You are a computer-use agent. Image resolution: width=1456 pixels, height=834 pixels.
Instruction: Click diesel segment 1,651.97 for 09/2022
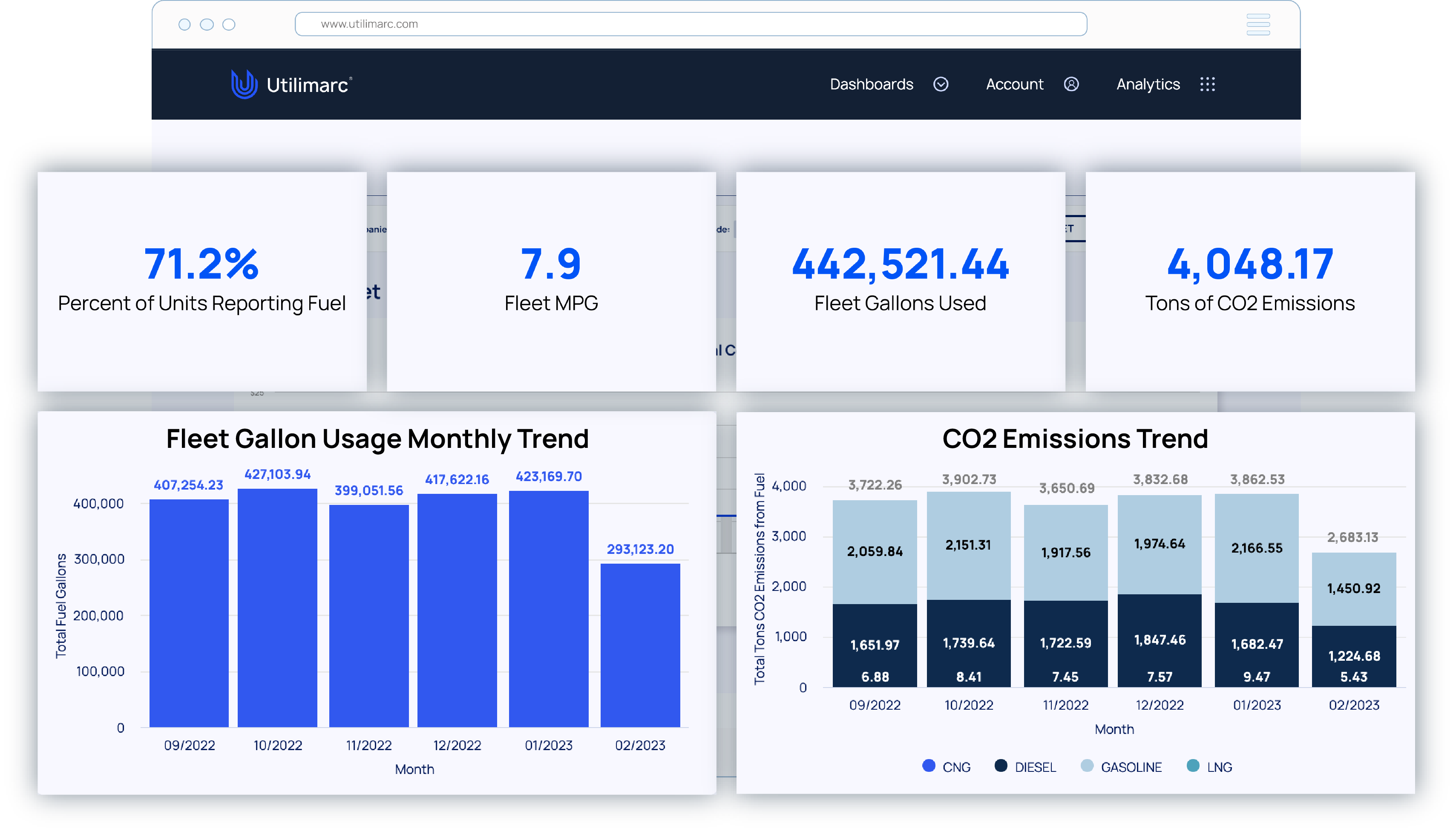pyautogui.click(x=875, y=645)
